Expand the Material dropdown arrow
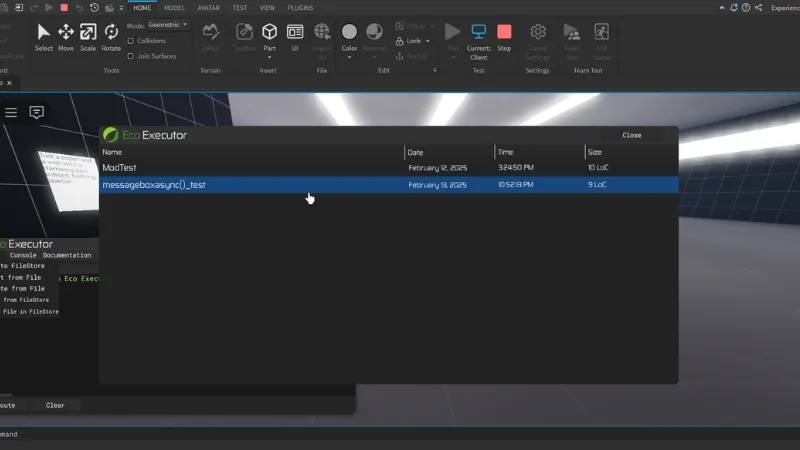The height and width of the screenshot is (450, 800). click(374, 57)
